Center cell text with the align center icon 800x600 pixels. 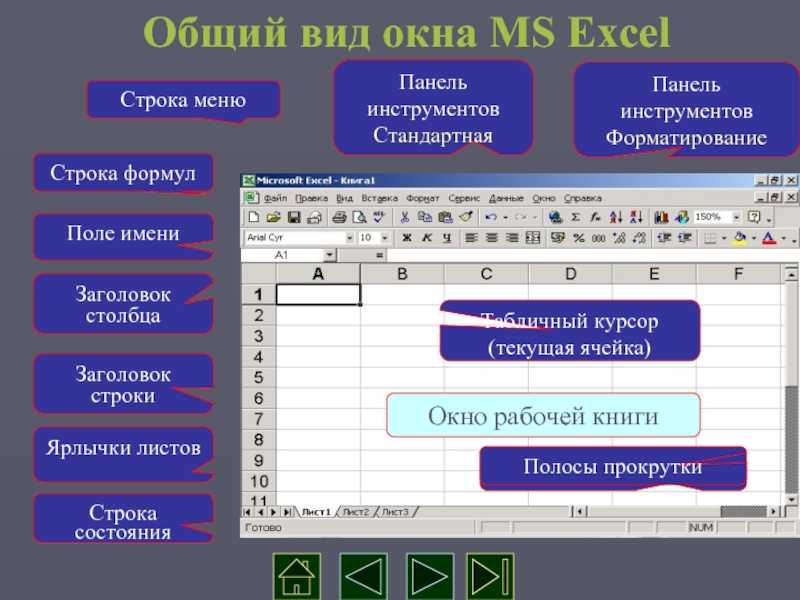(x=491, y=238)
